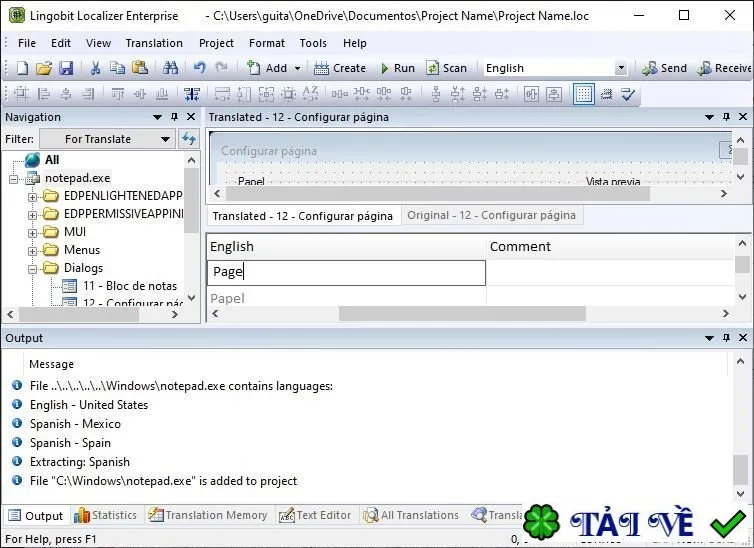Viewport: 754px width, 548px height.
Task: Open the File menu
Action: click(27, 43)
